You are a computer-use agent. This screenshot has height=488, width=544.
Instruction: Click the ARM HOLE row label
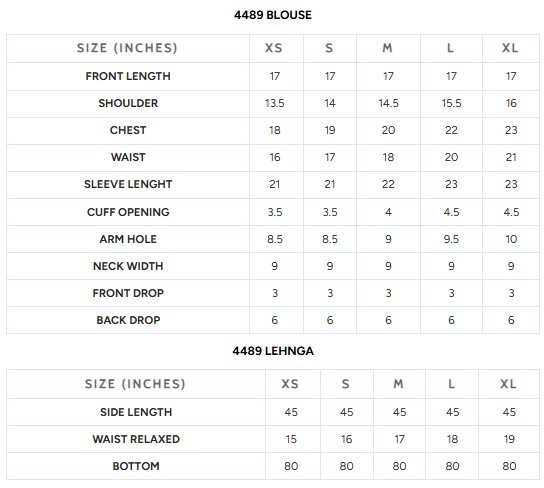tap(128, 239)
